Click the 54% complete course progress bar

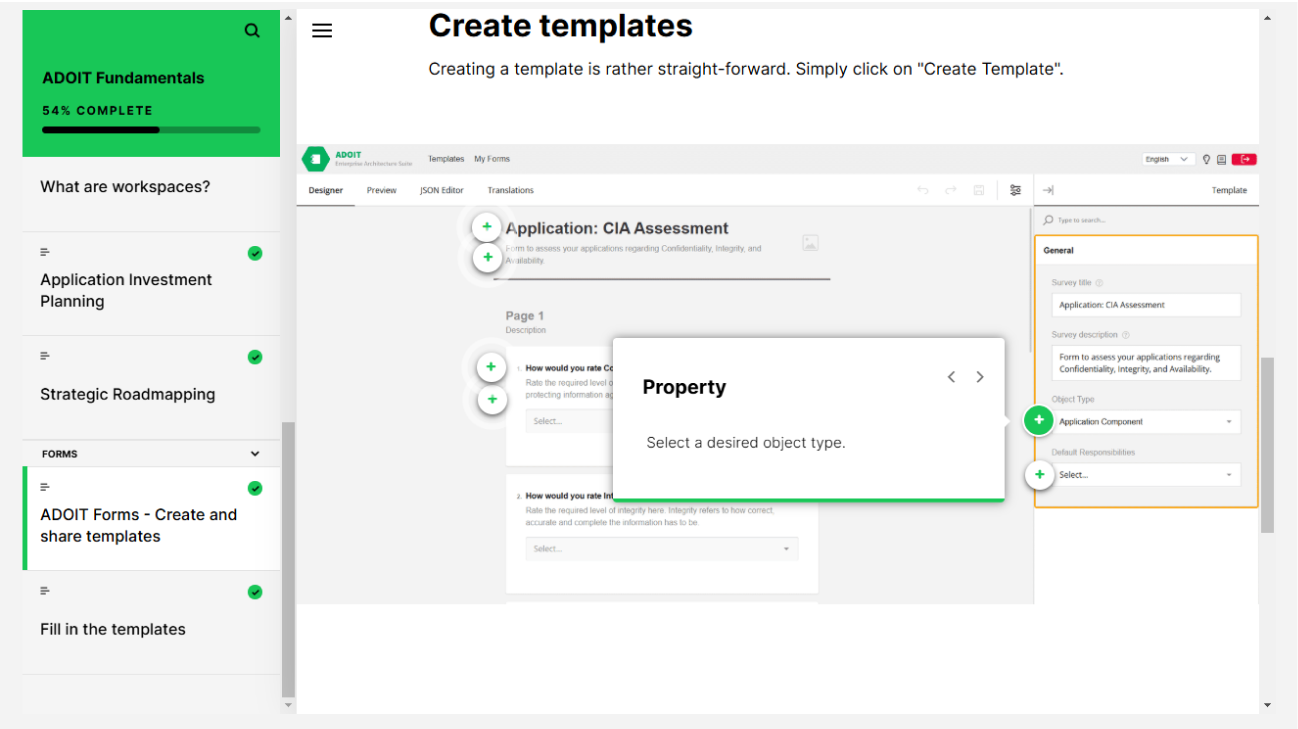[151, 130]
